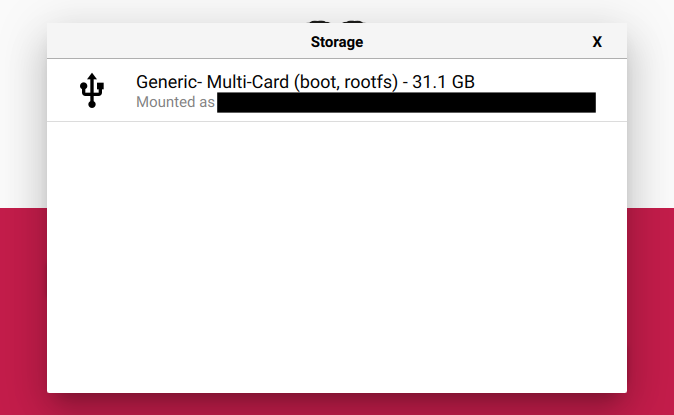Click the USB icon of the Multi-Card entry
This screenshot has height=415, width=674.
[x=92, y=90]
